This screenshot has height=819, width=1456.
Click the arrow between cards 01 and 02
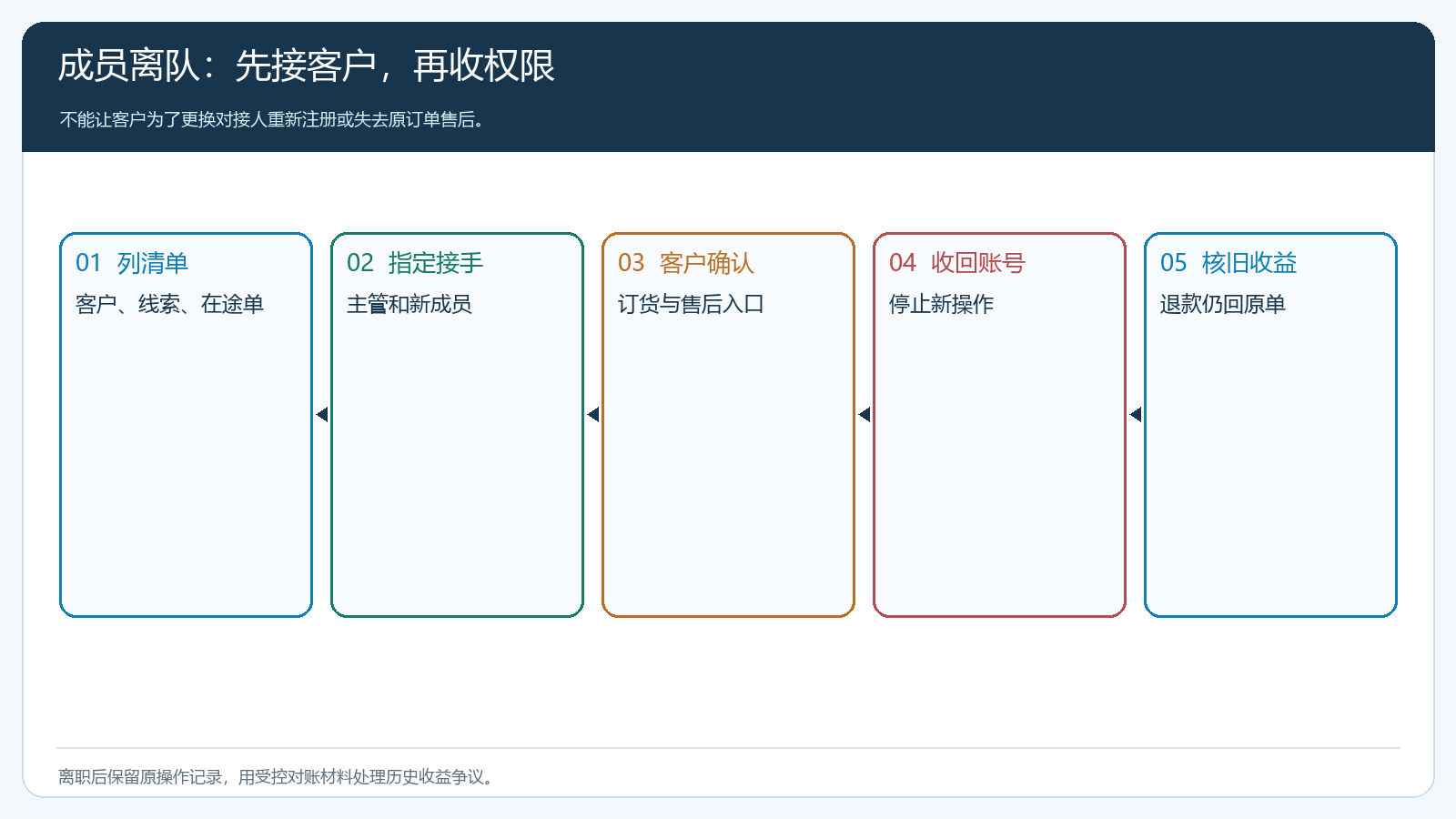[x=322, y=415]
